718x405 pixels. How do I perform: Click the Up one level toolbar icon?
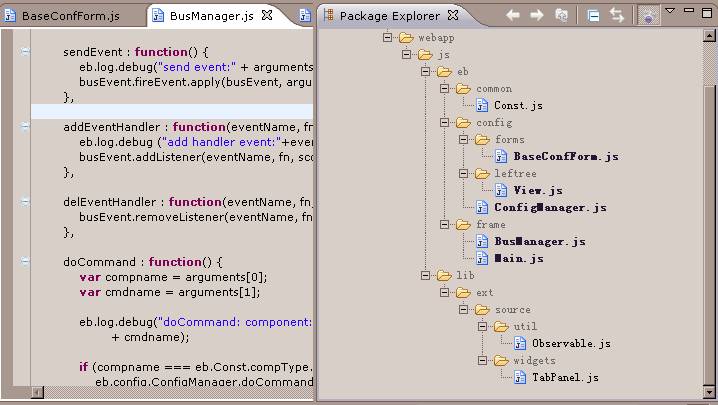561,16
